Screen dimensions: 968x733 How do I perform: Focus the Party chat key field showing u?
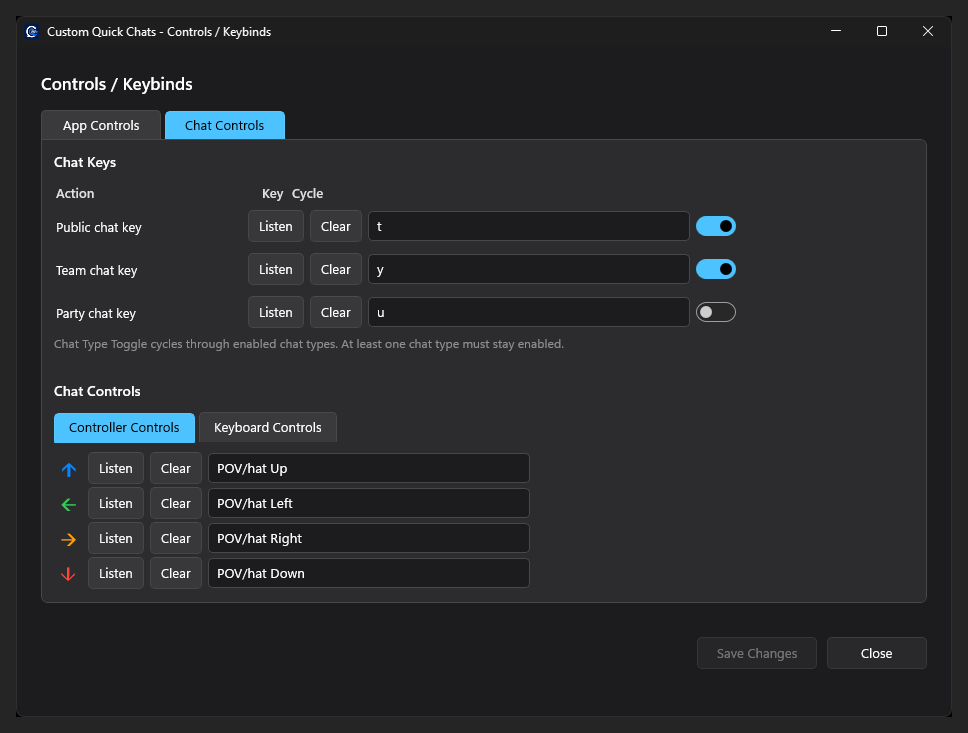(x=528, y=312)
